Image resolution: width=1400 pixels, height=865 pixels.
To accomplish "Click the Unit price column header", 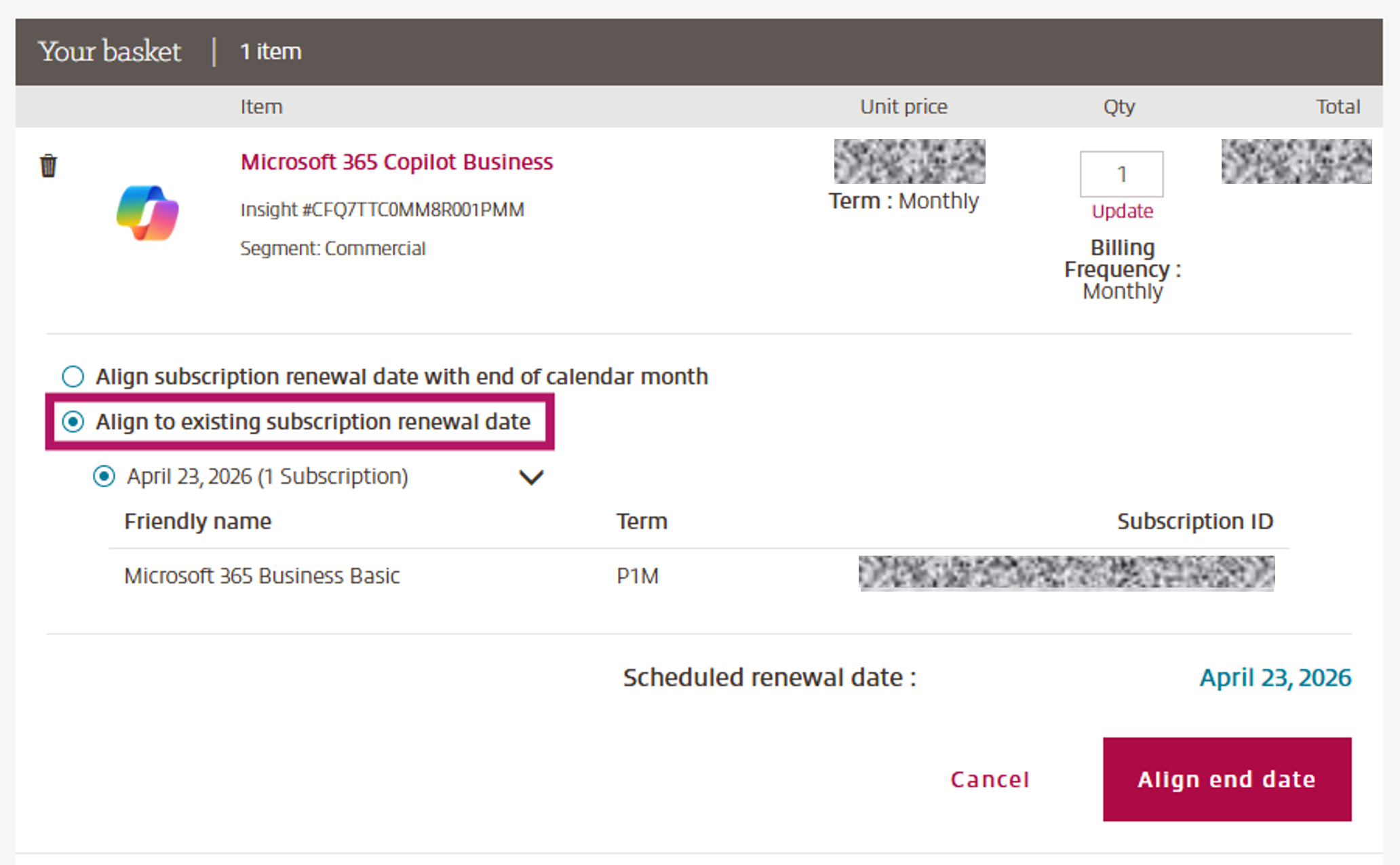I will click(903, 107).
